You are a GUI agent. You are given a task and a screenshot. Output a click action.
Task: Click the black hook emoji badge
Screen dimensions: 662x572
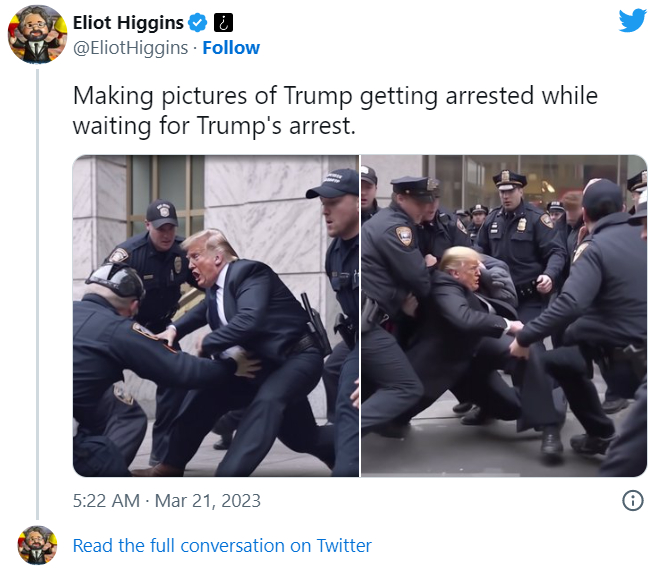223,22
